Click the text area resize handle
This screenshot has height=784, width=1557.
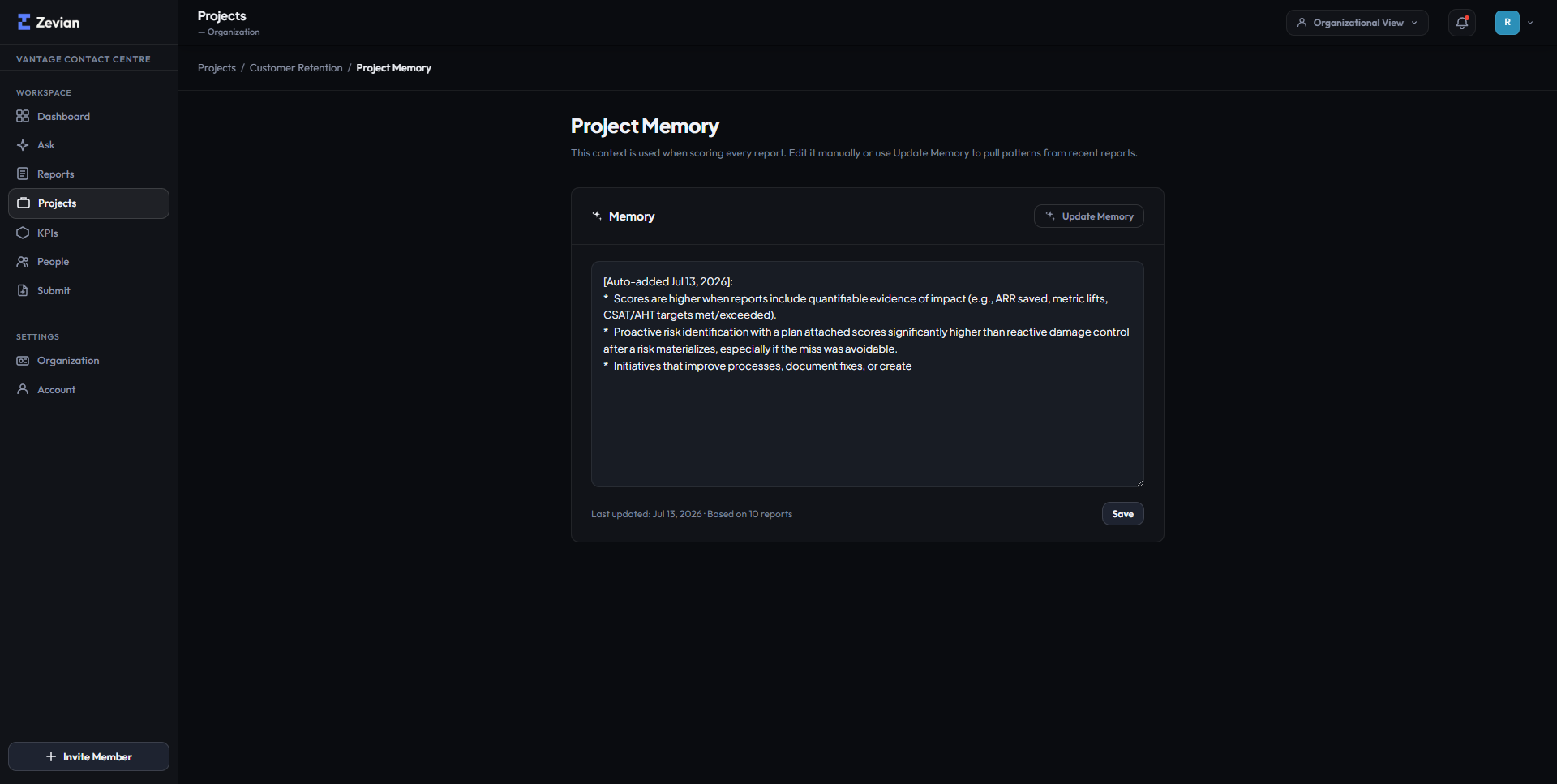pyautogui.click(x=1139, y=482)
